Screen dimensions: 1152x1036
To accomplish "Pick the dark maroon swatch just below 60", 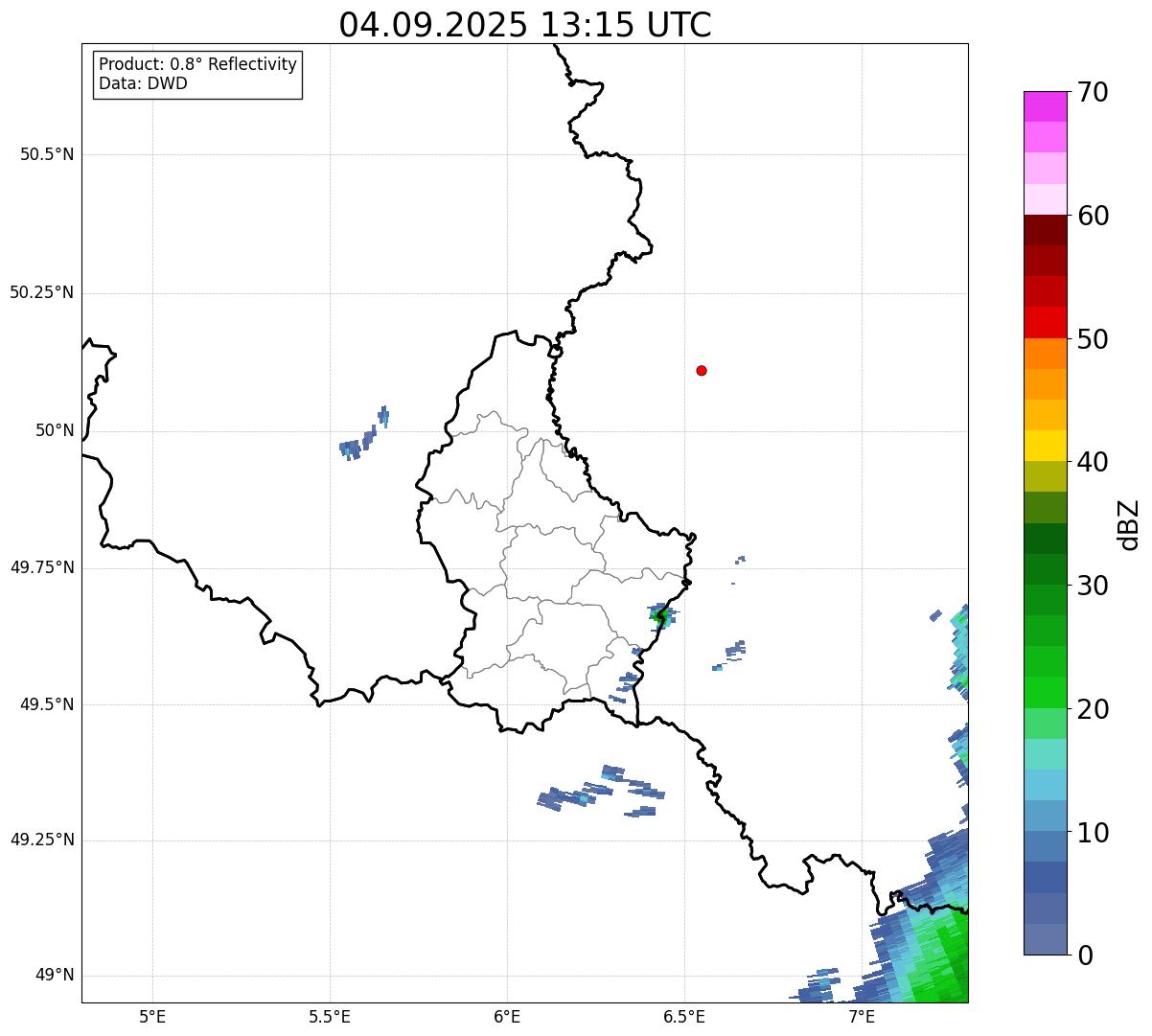I will pos(1045,230).
